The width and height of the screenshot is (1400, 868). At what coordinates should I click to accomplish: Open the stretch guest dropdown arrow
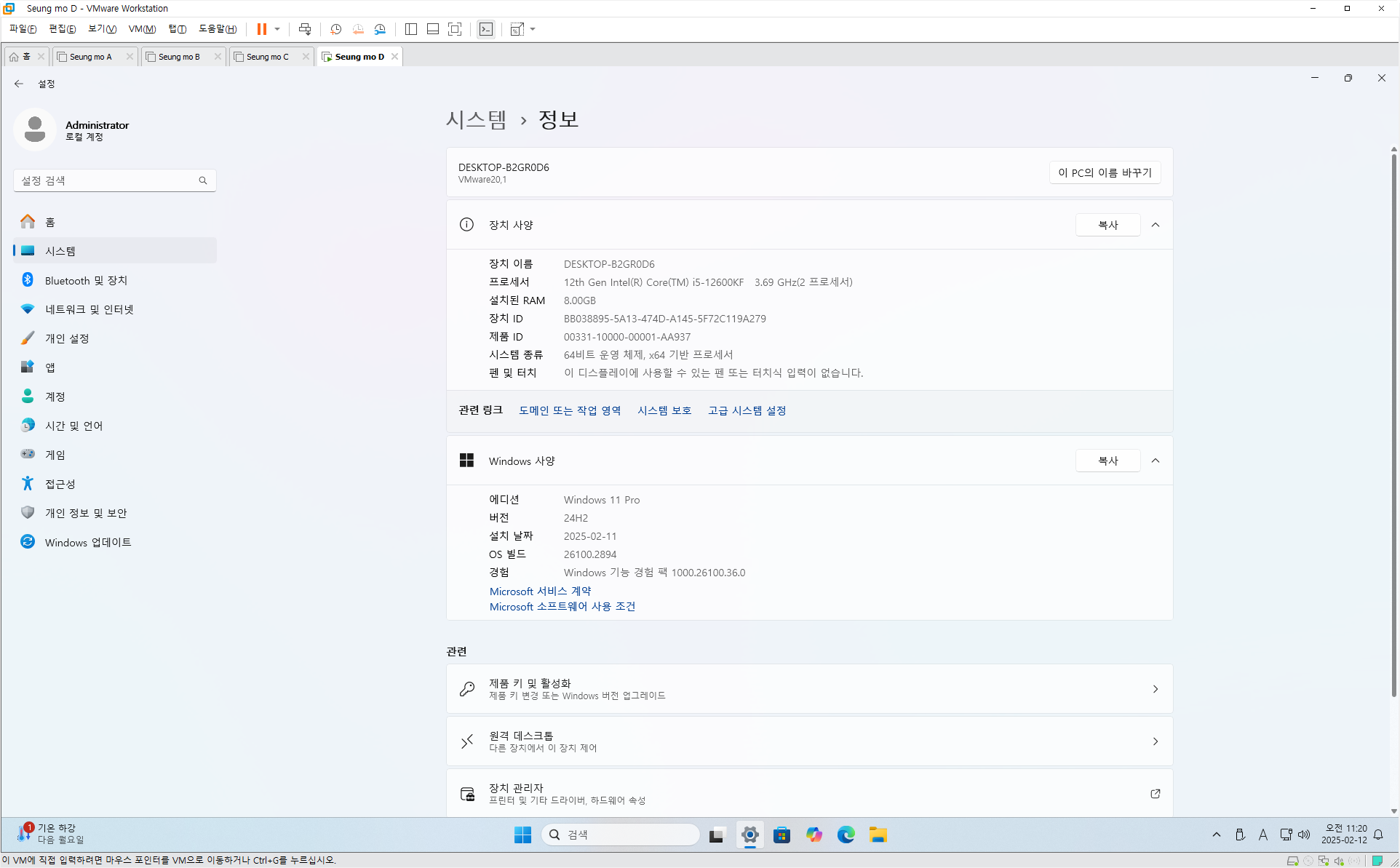click(533, 29)
